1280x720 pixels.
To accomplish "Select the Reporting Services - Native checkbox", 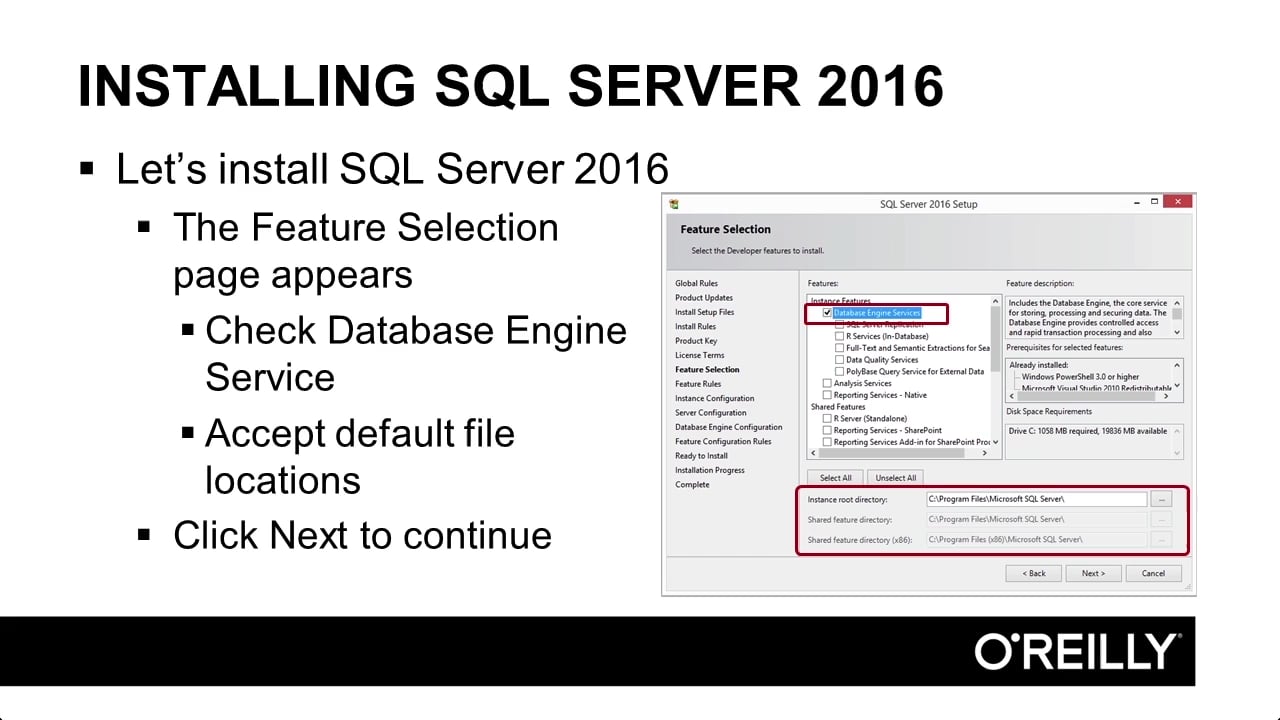I will point(827,395).
